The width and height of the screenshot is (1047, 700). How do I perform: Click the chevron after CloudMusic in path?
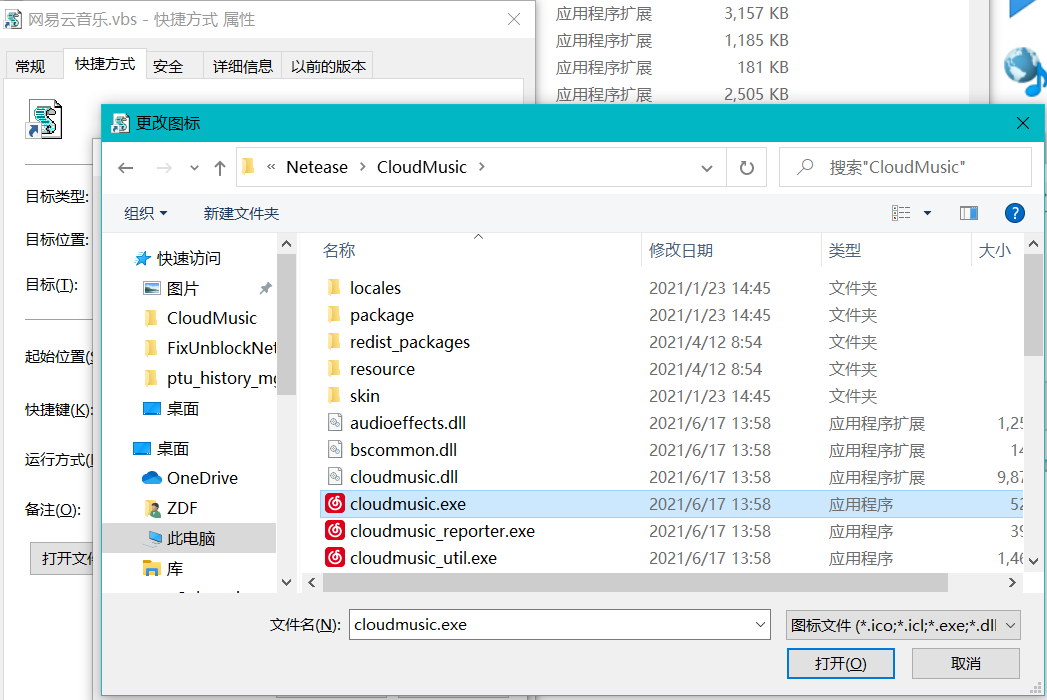coord(481,167)
